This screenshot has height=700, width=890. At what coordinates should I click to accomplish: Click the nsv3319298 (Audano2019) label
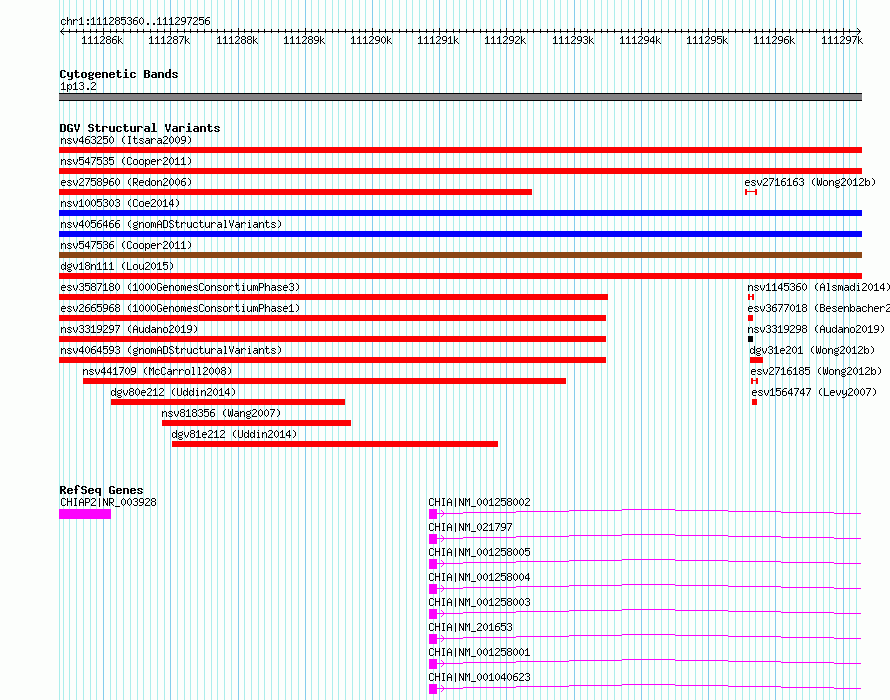pyautogui.click(x=816, y=329)
